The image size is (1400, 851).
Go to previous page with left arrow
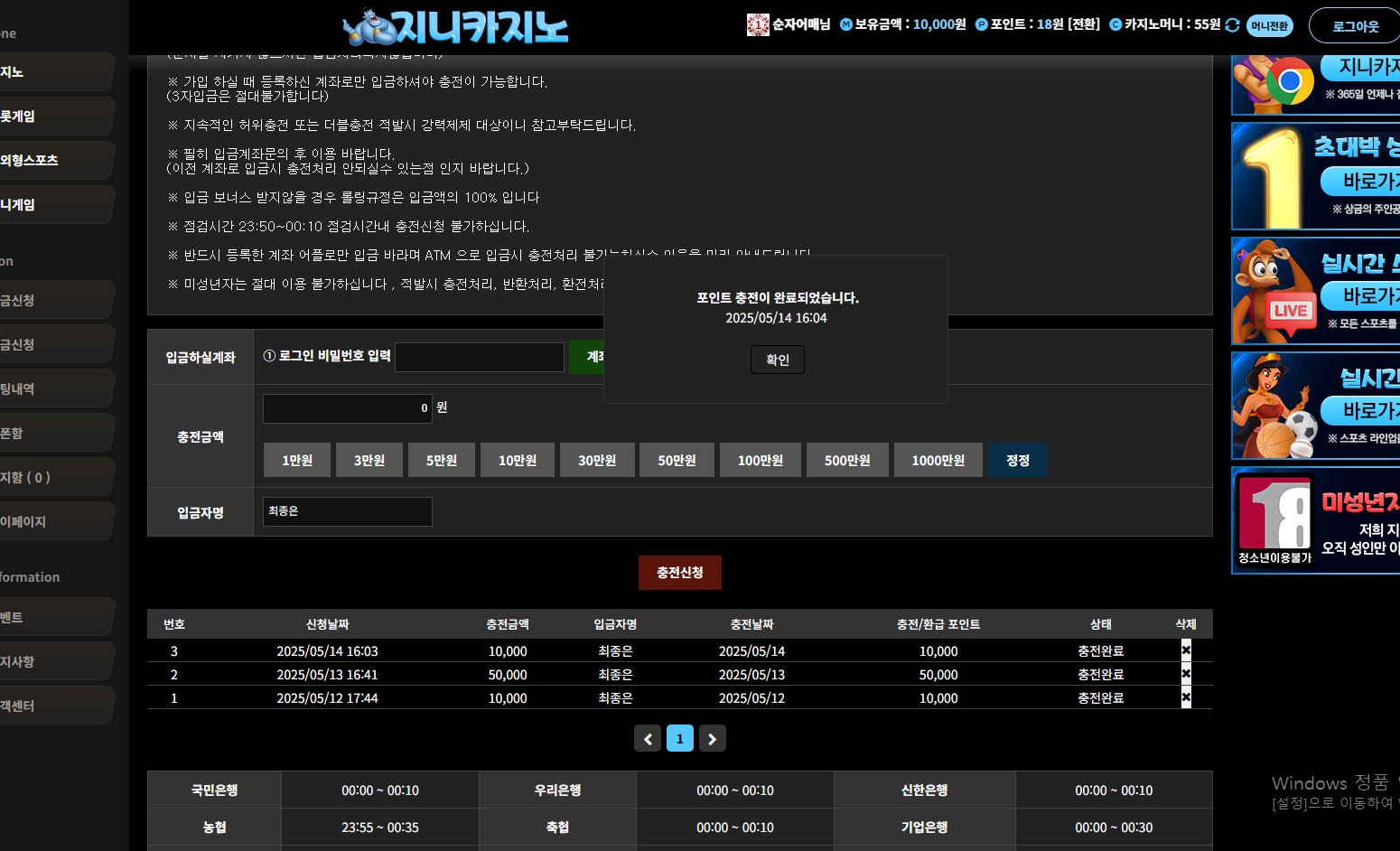tap(648, 739)
